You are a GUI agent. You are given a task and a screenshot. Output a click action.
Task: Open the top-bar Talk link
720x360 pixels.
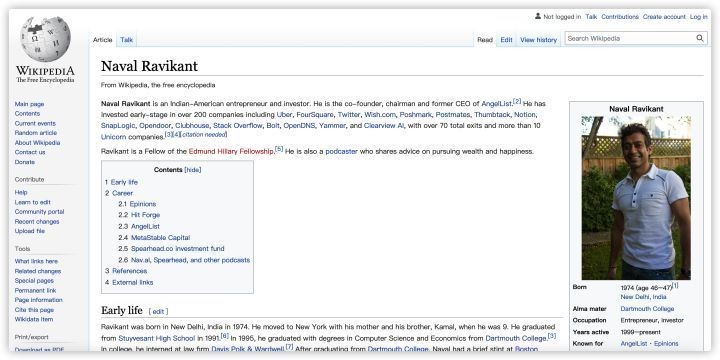pyautogui.click(x=591, y=17)
